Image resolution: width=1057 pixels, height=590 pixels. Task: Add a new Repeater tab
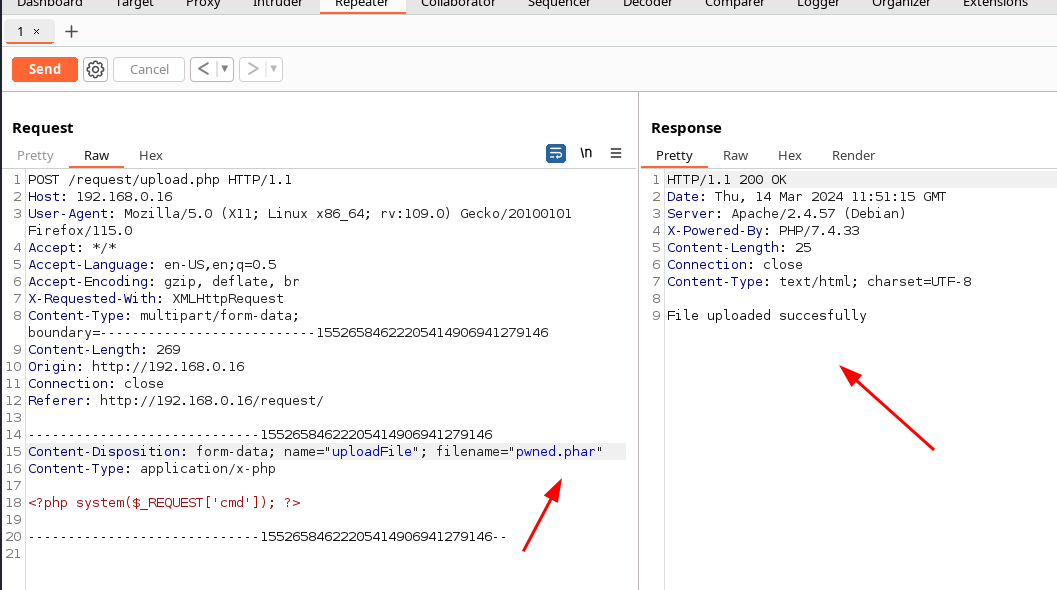point(71,32)
